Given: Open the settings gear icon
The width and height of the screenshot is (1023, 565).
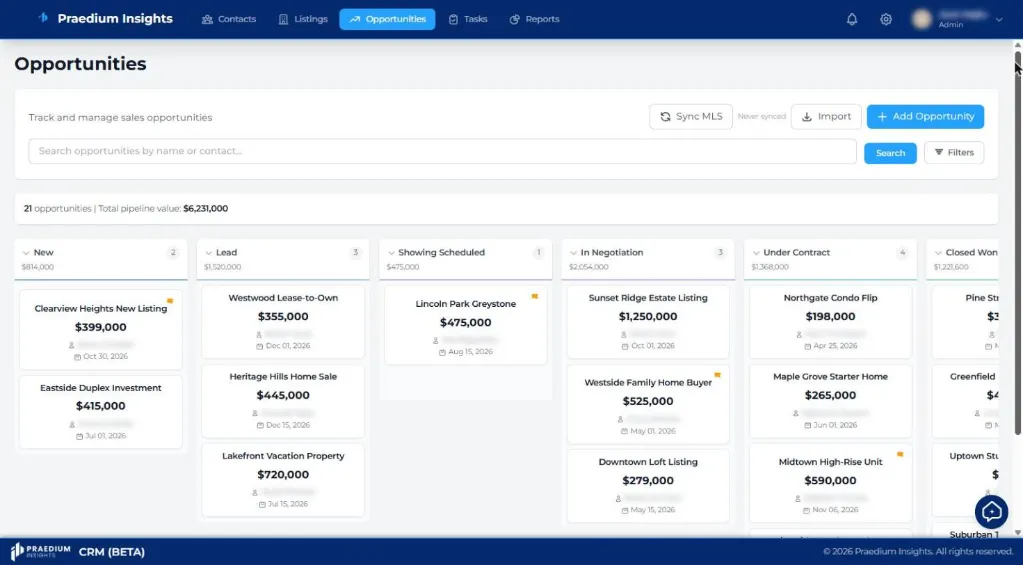Looking at the screenshot, I should [885, 20].
